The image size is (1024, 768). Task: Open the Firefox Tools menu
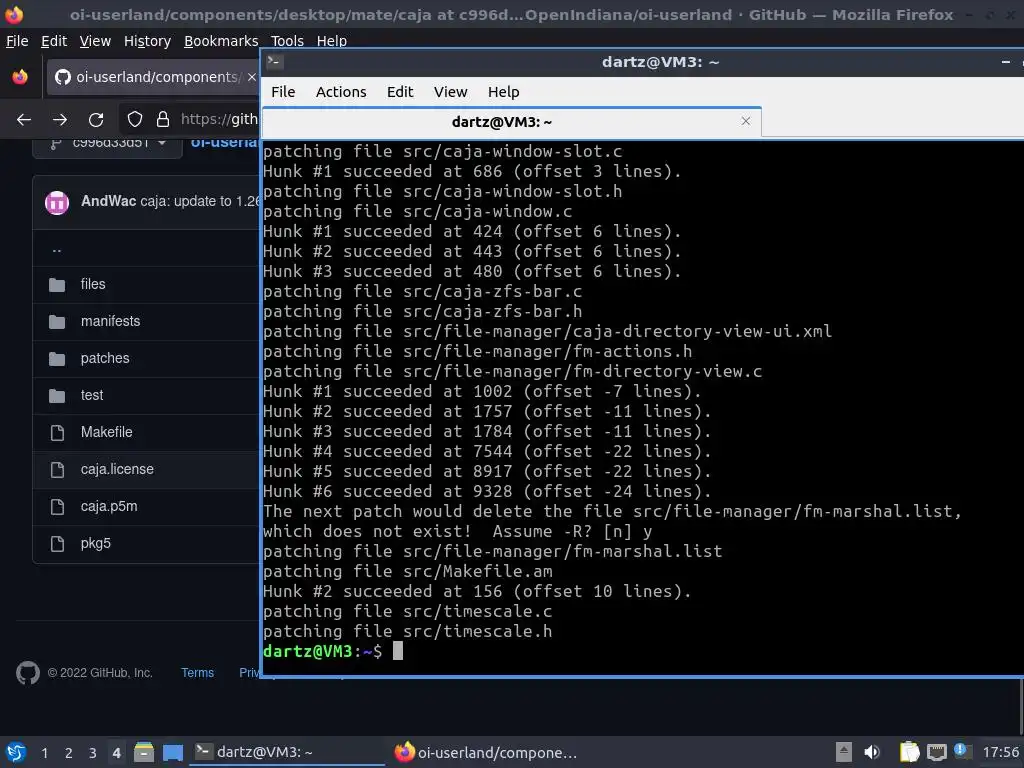[286, 41]
